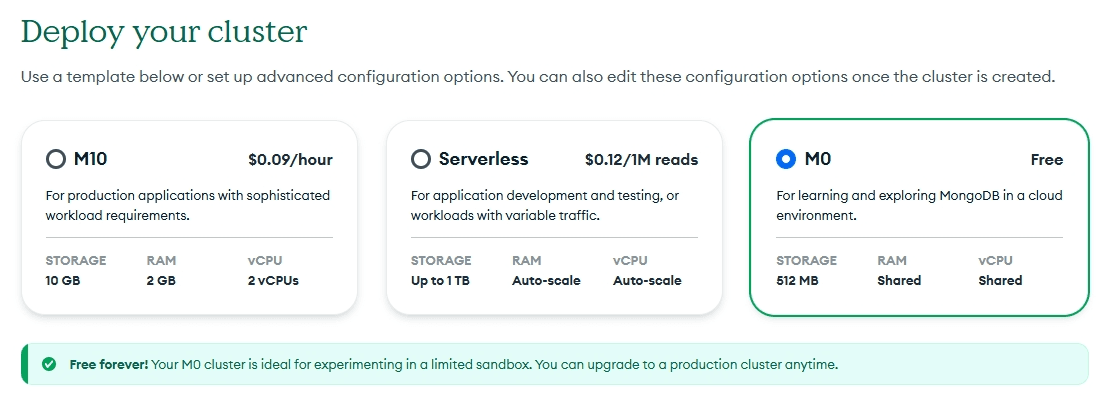Screen dimensions: 1108x397
Task: Click Auto-scale value under Serverless vCPU
Action: coord(647,280)
